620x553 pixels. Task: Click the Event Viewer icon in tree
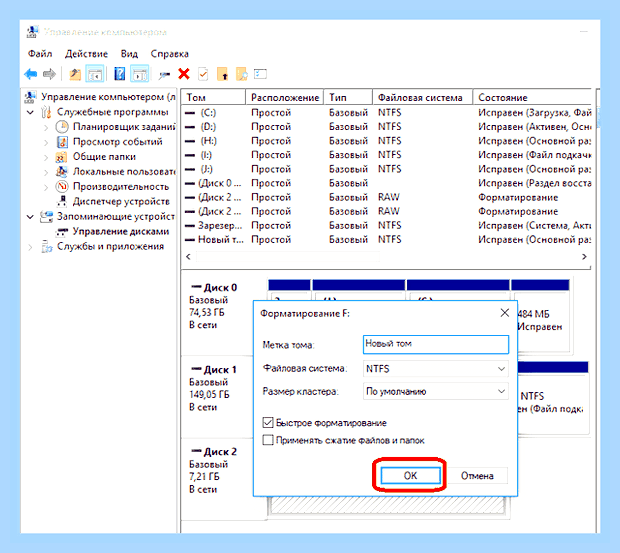tap(62, 142)
